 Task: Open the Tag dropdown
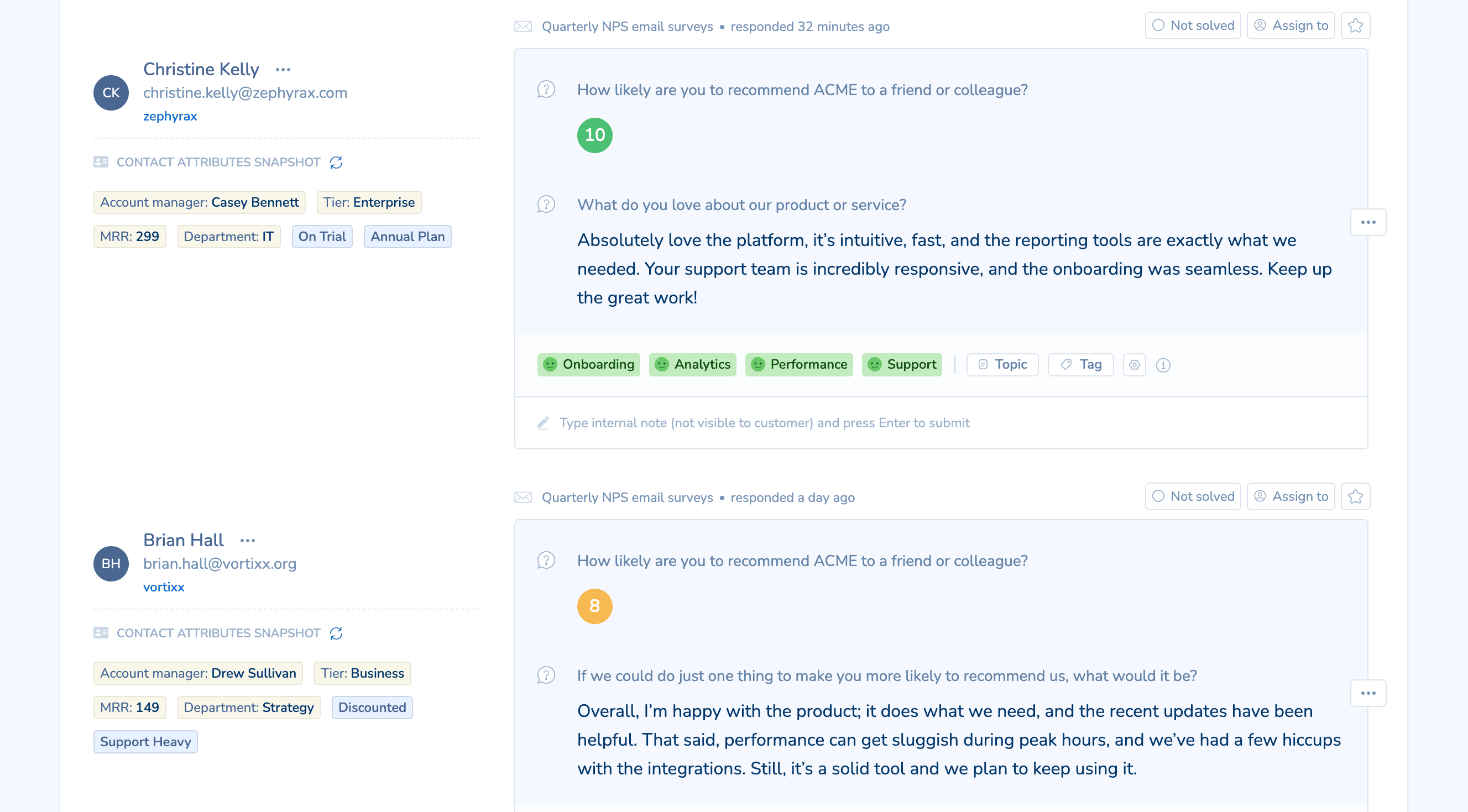pyautogui.click(x=1080, y=365)
